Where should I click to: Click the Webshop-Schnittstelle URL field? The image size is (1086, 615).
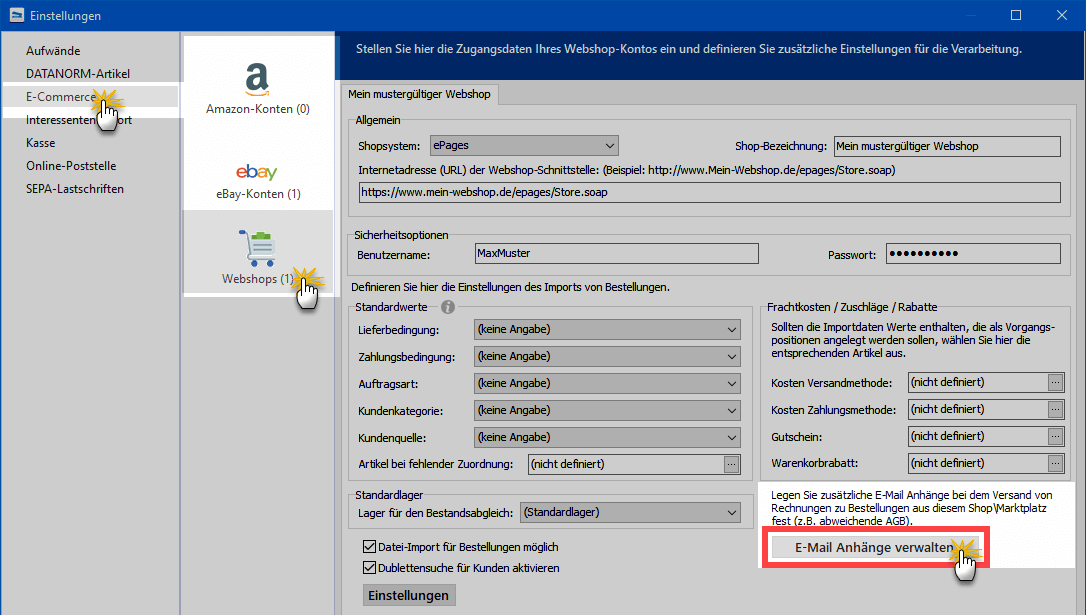pyautogui.click(x=710, y=193)
